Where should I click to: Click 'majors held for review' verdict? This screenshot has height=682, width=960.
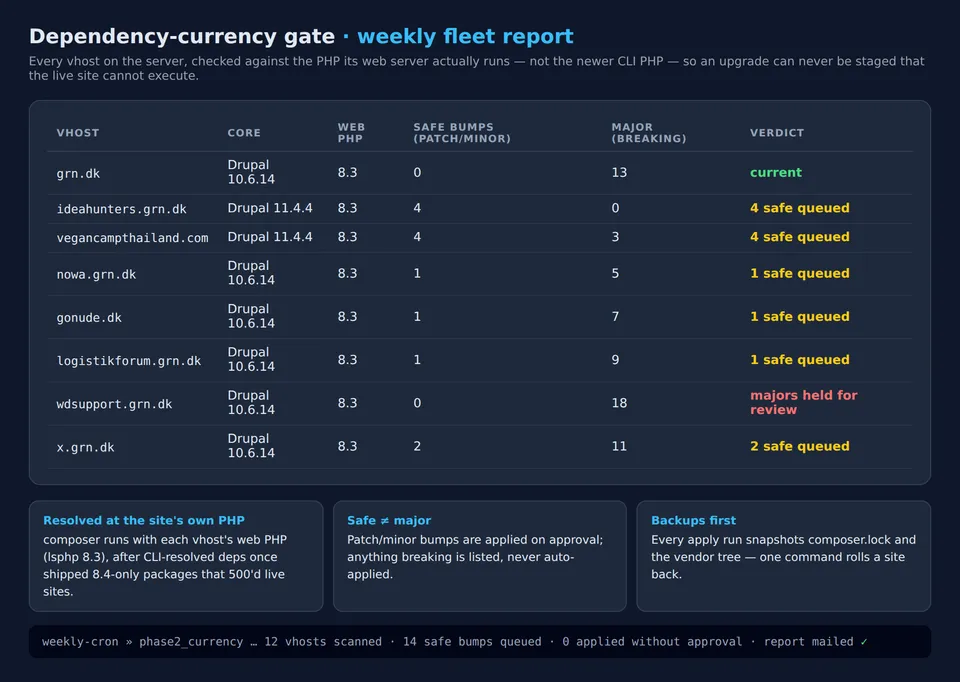[x=804, y=403]
